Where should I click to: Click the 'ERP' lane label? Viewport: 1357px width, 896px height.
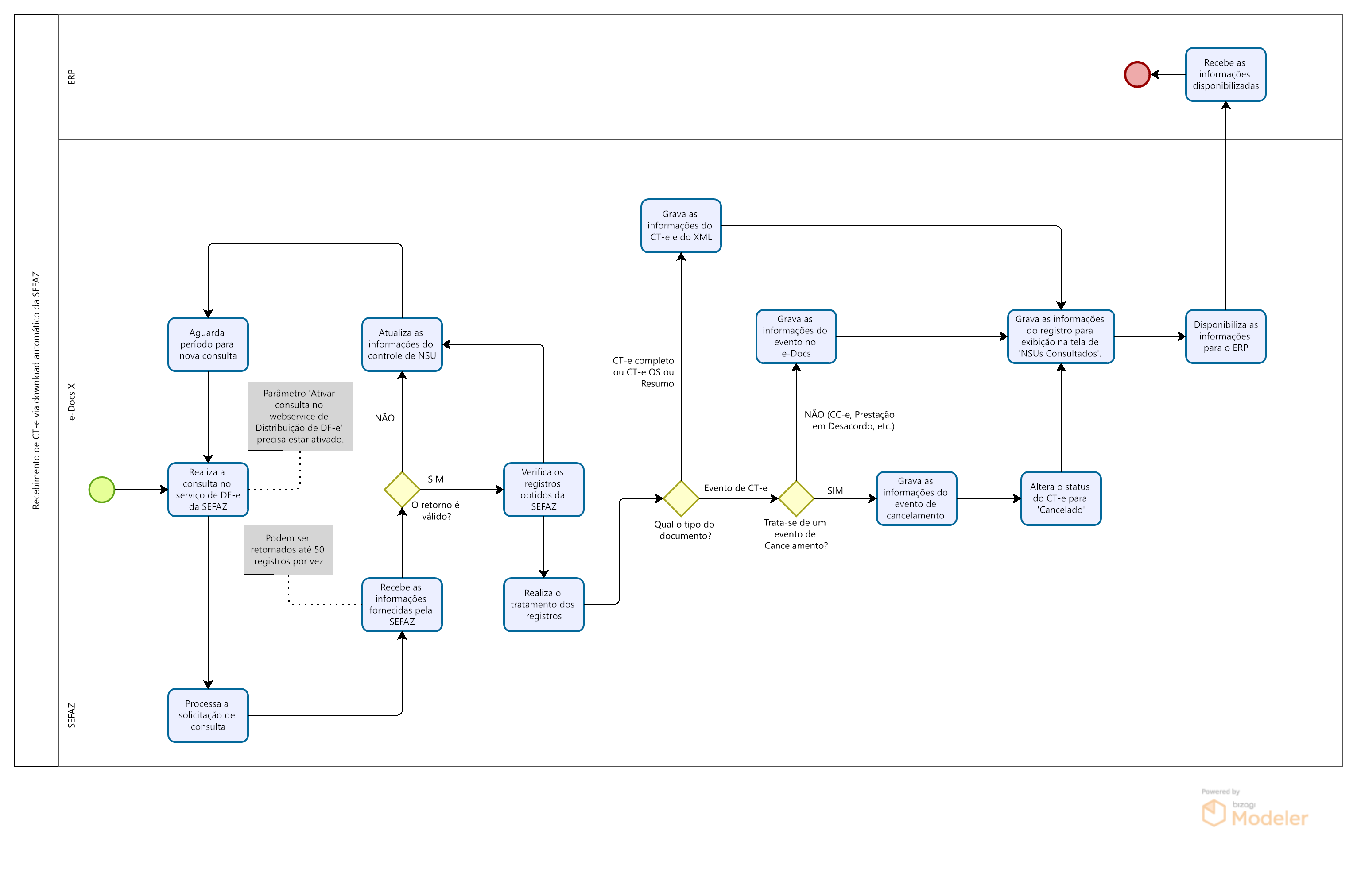pos(71,77)
